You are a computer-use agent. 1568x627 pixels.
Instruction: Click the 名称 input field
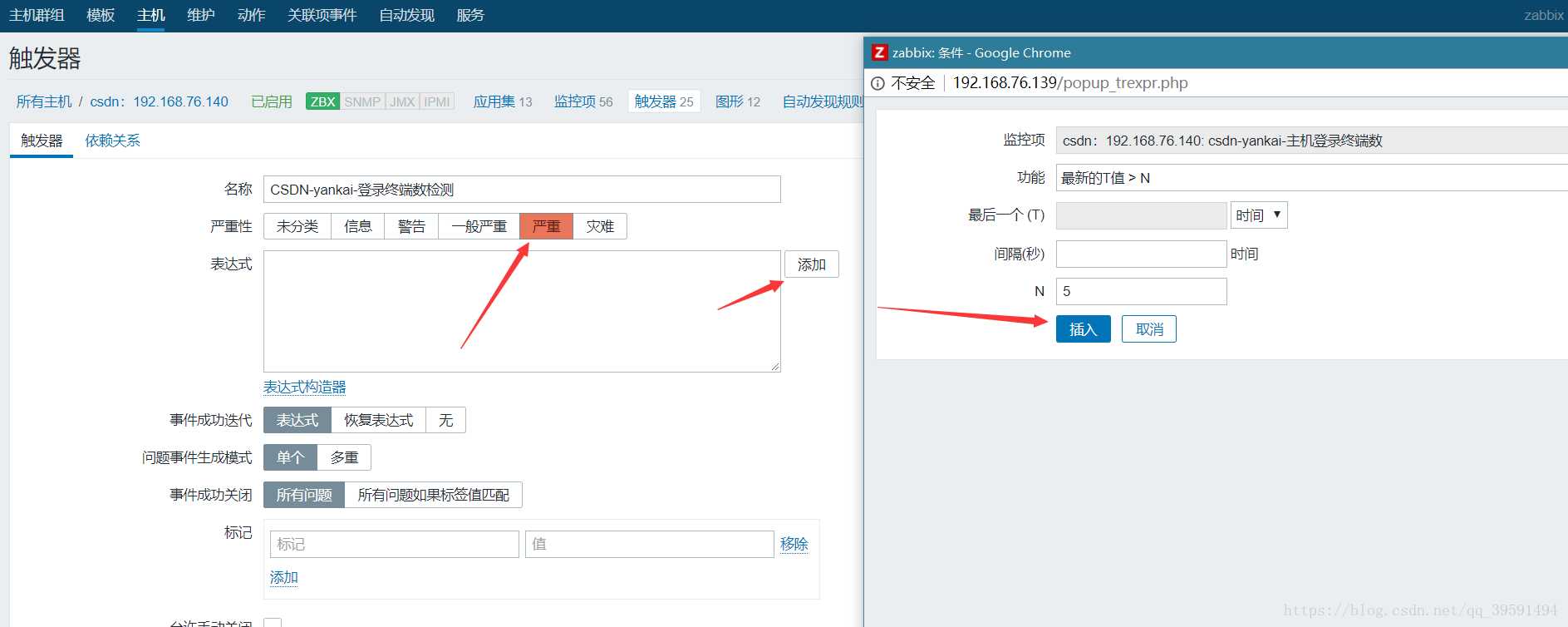click(522, 190)
